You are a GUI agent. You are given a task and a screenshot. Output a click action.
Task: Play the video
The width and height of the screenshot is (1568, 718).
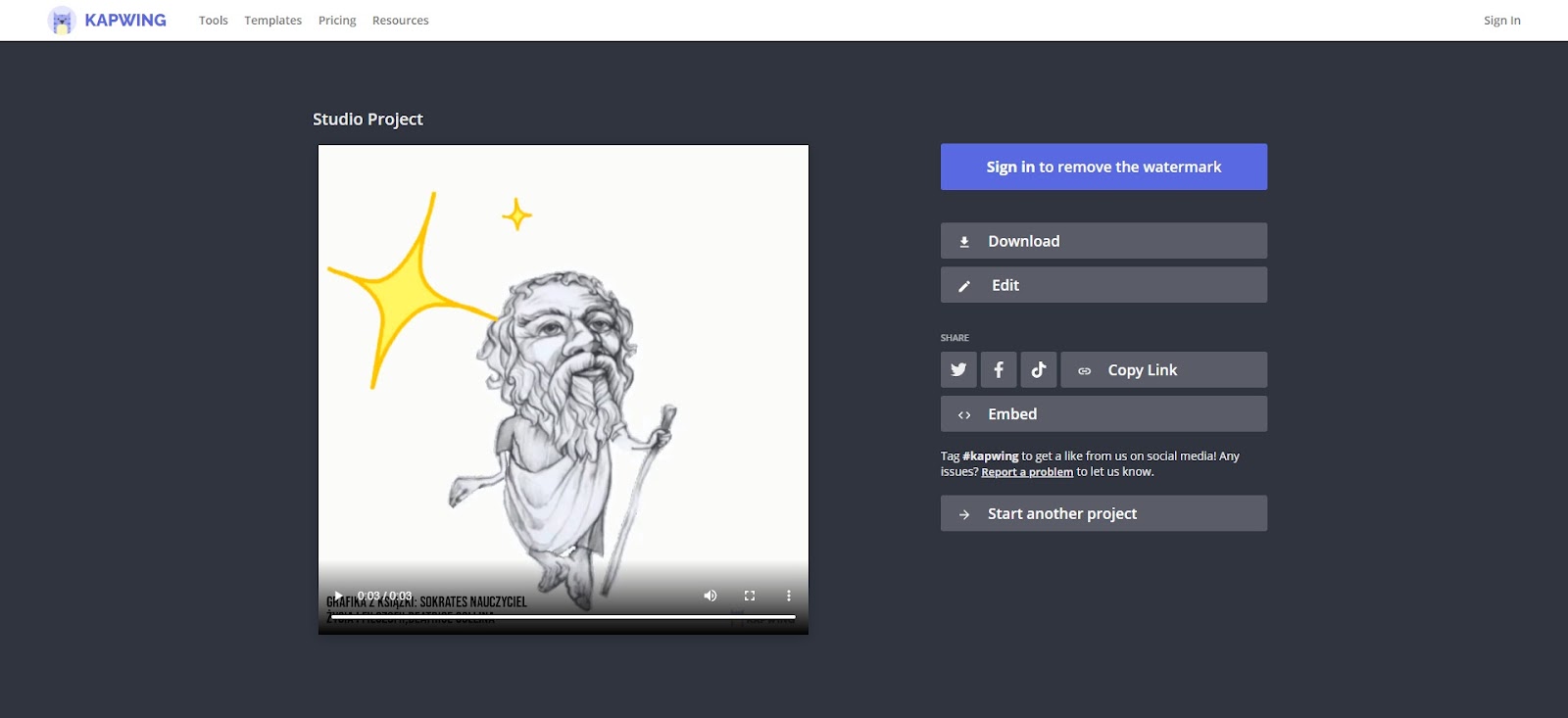pos(338,596)
